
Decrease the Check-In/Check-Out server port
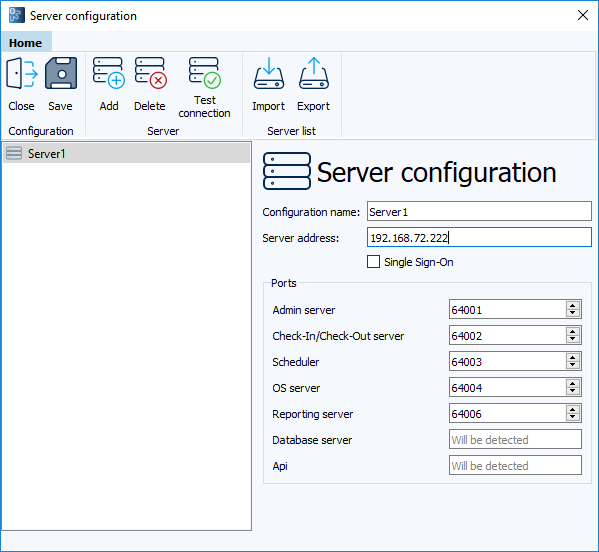[x=572, y=339]
